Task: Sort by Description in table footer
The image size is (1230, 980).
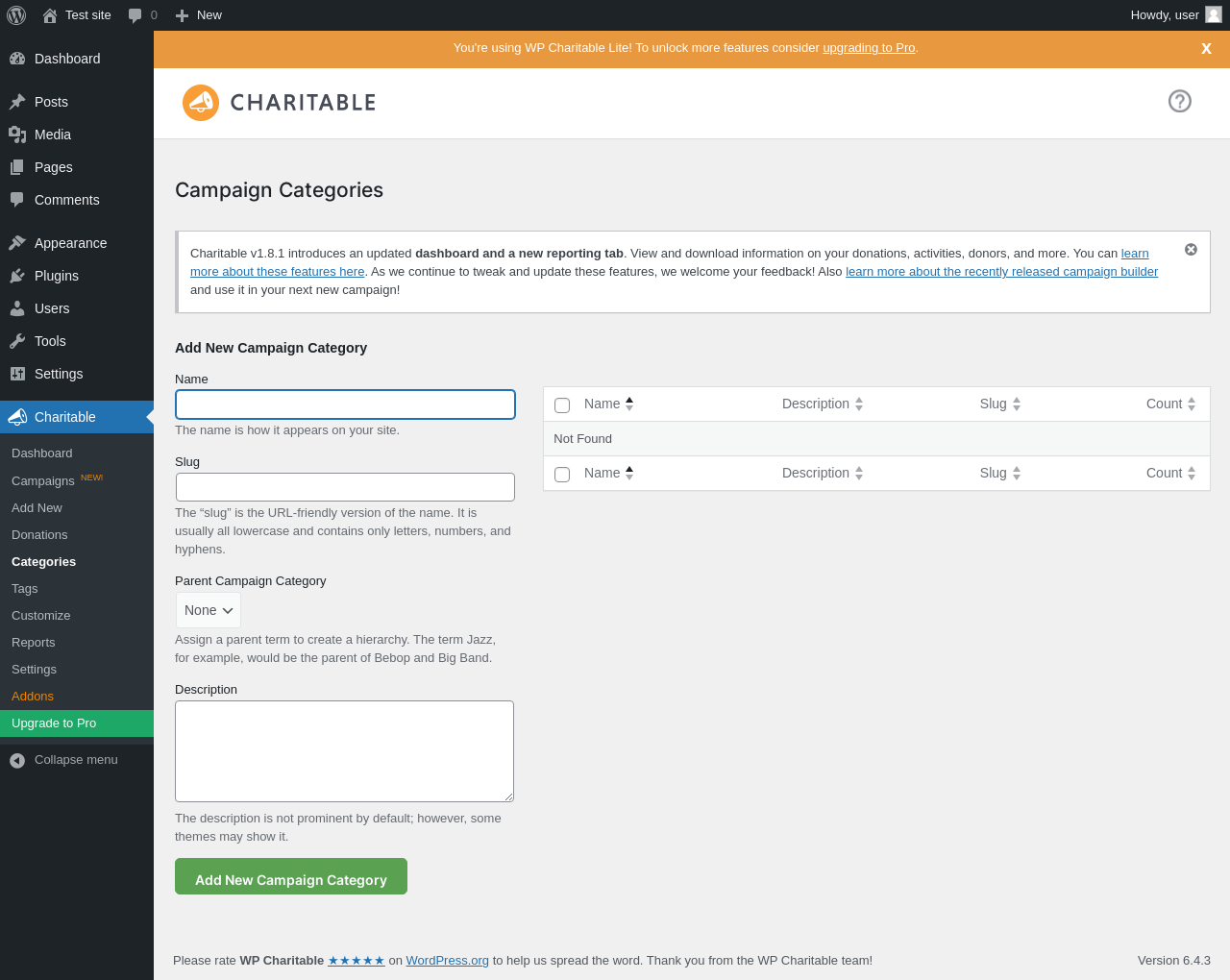Action: (x=823, y=473)
